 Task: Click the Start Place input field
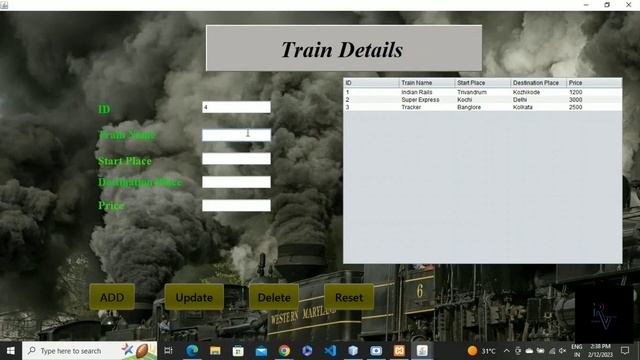click(236, 159)
